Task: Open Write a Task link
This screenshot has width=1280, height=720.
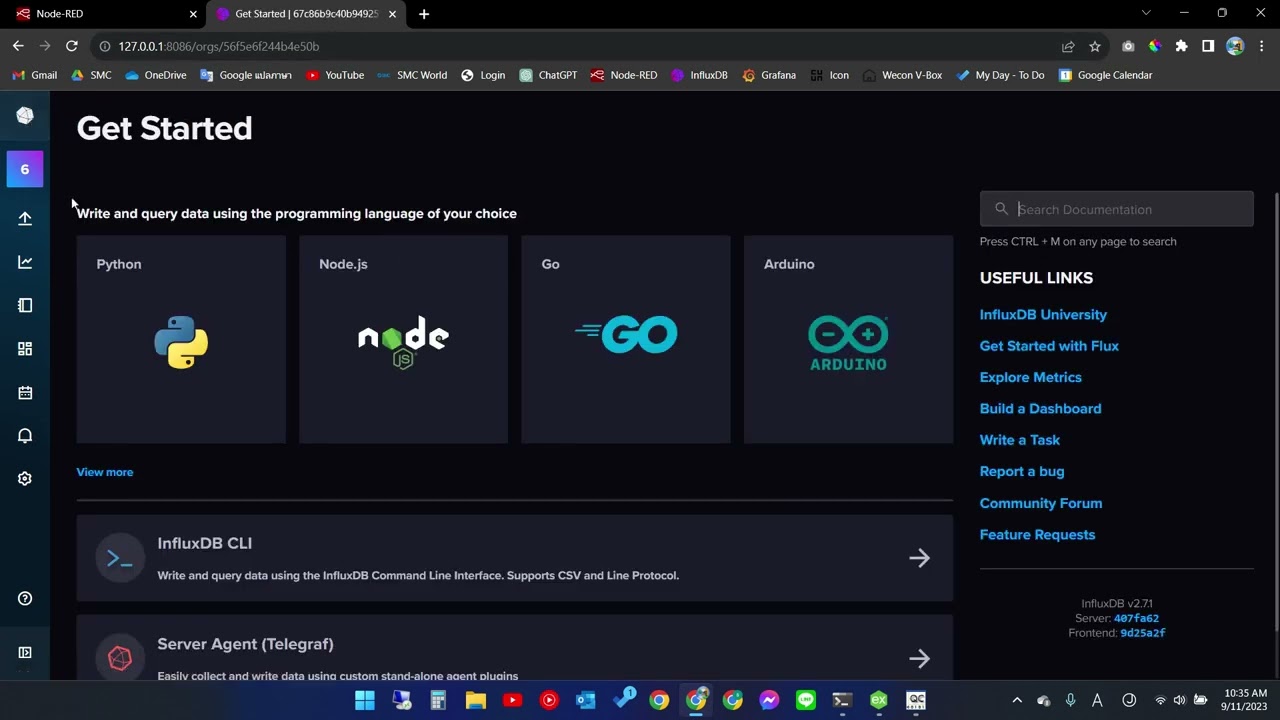Action: pyautogui.click(x=1019, y=440)
